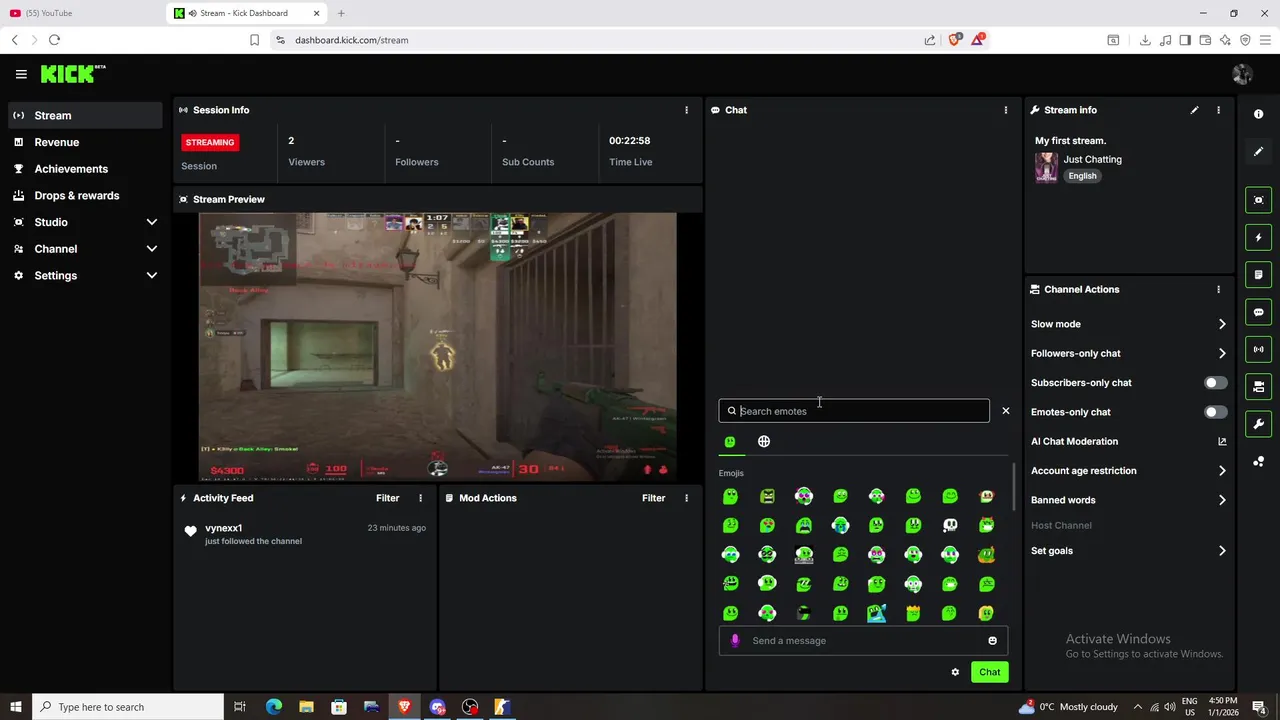Toggle the document widget icon in sidebar
The image size is (1280, 720).
1258,275
